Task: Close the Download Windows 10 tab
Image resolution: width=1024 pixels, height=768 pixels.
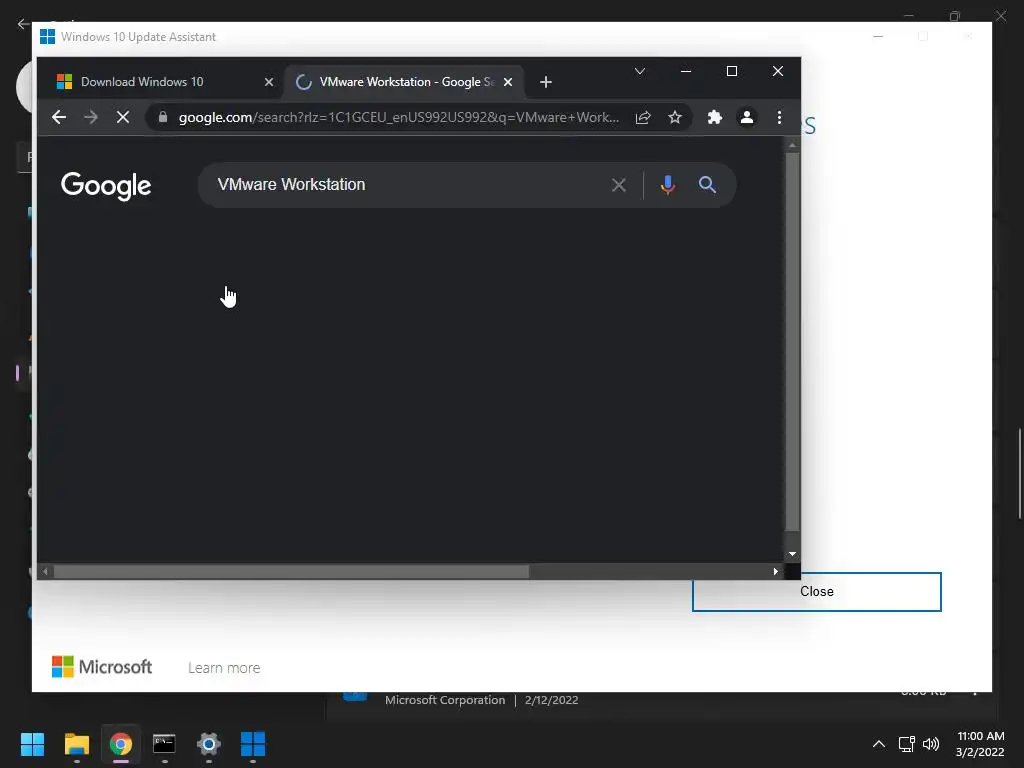Action: click(x=268, y=82)
